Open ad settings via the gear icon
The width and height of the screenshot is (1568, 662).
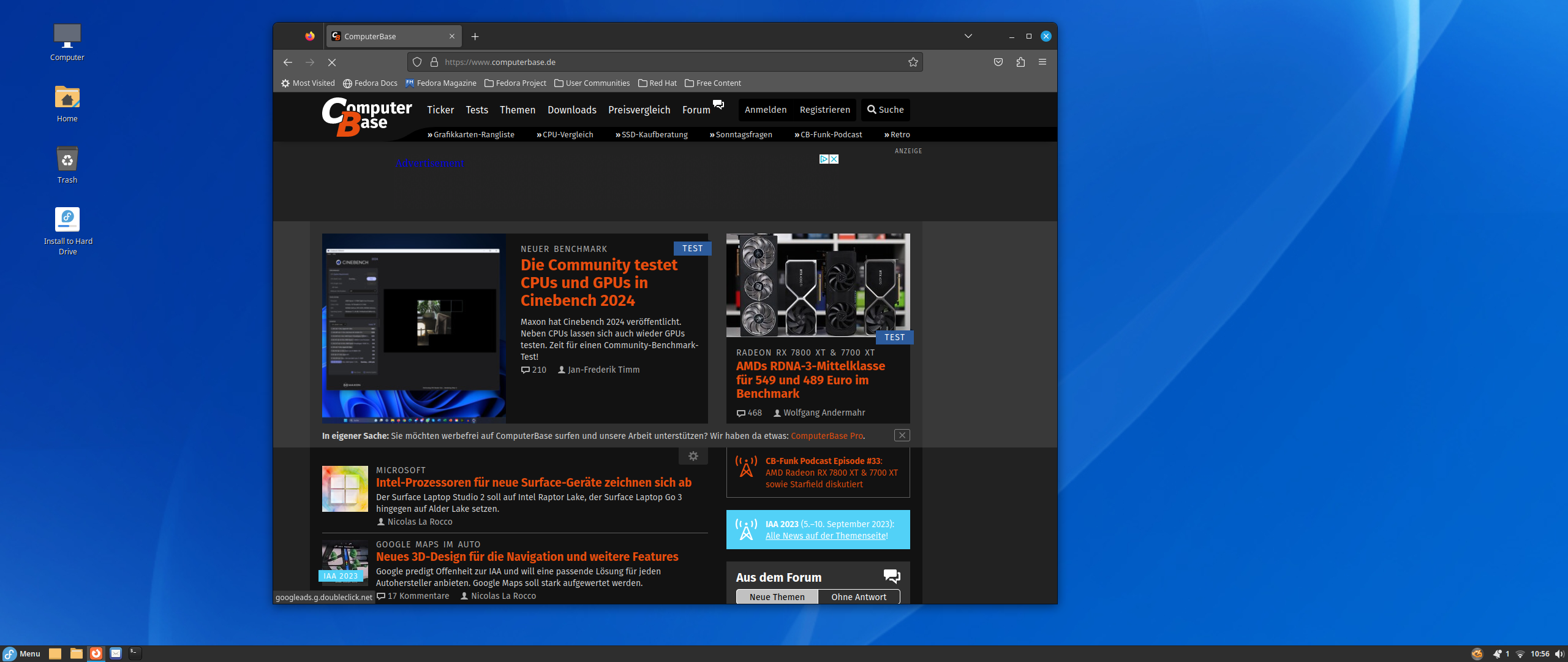693,456
